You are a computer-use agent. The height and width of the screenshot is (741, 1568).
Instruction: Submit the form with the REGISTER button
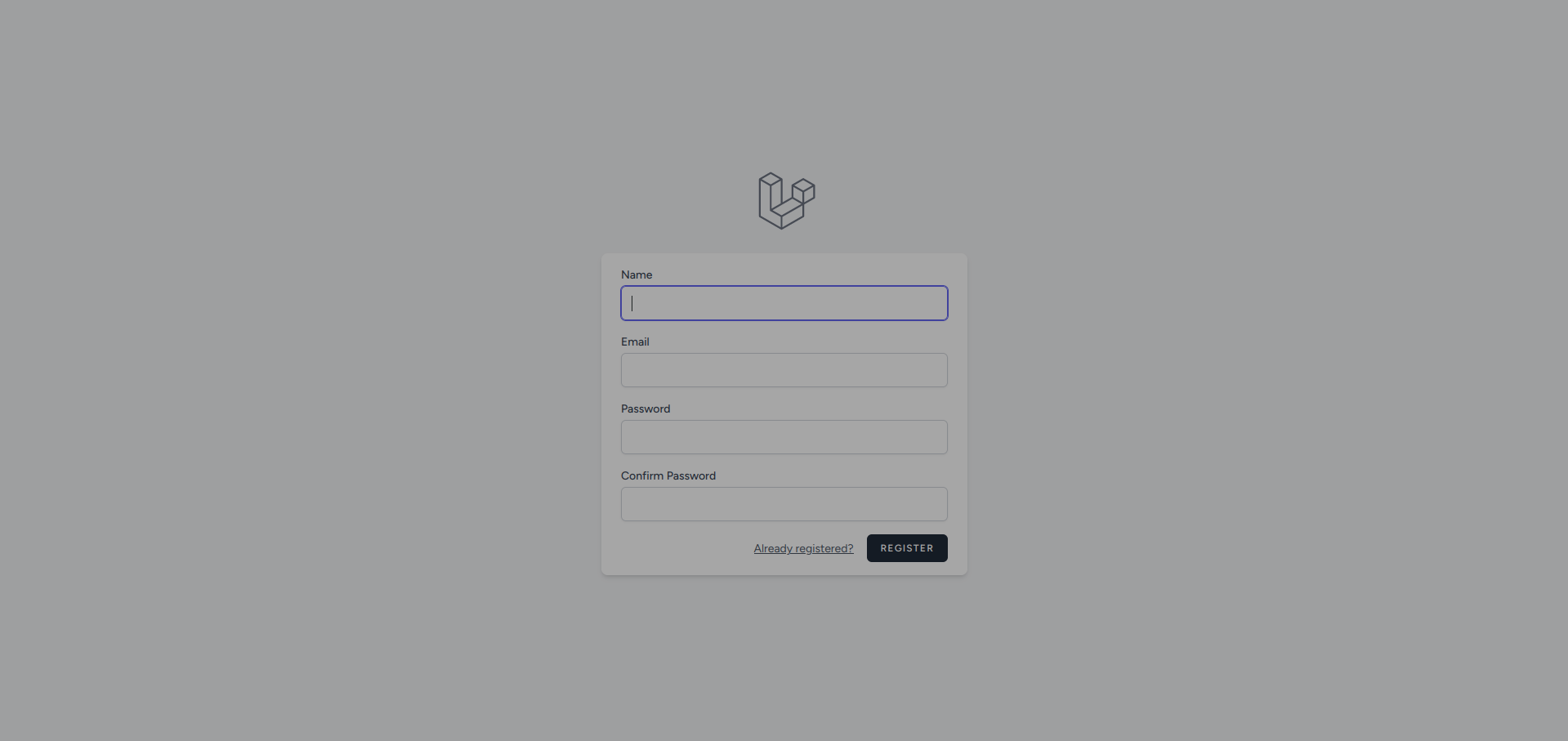click(x=907, y=548)
